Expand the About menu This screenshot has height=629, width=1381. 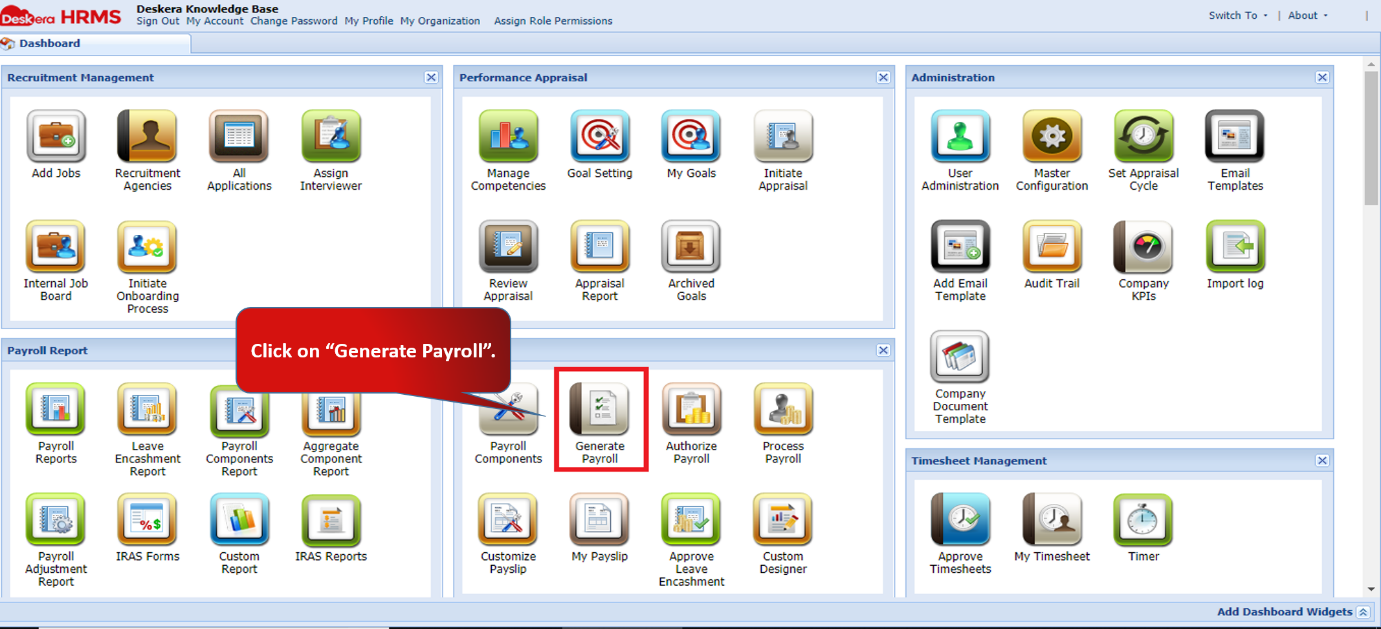tap(1305, 15)
